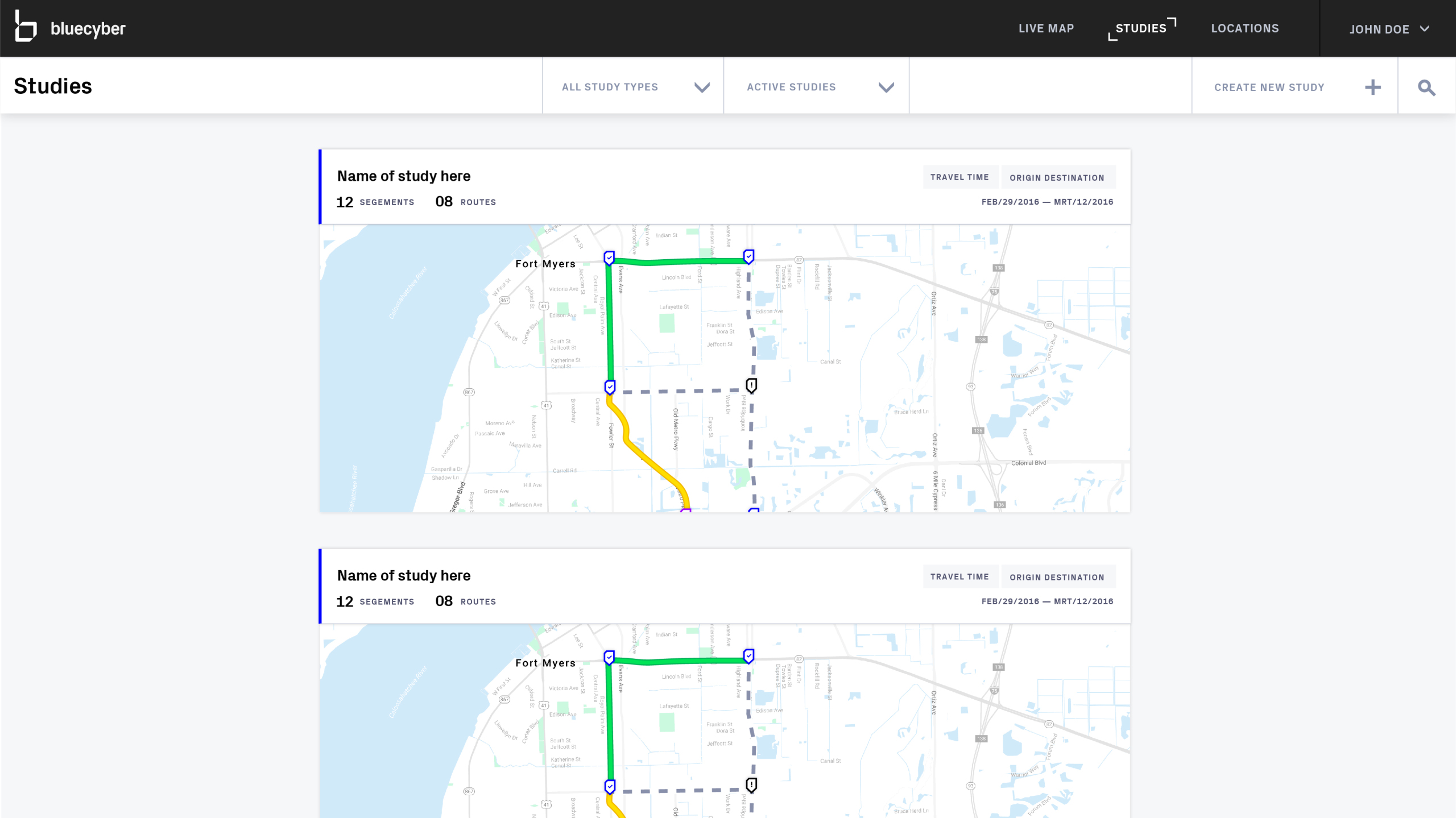Click Origin Destination tag on second study
This screenshot has height=818, width=1456.
1057,577
